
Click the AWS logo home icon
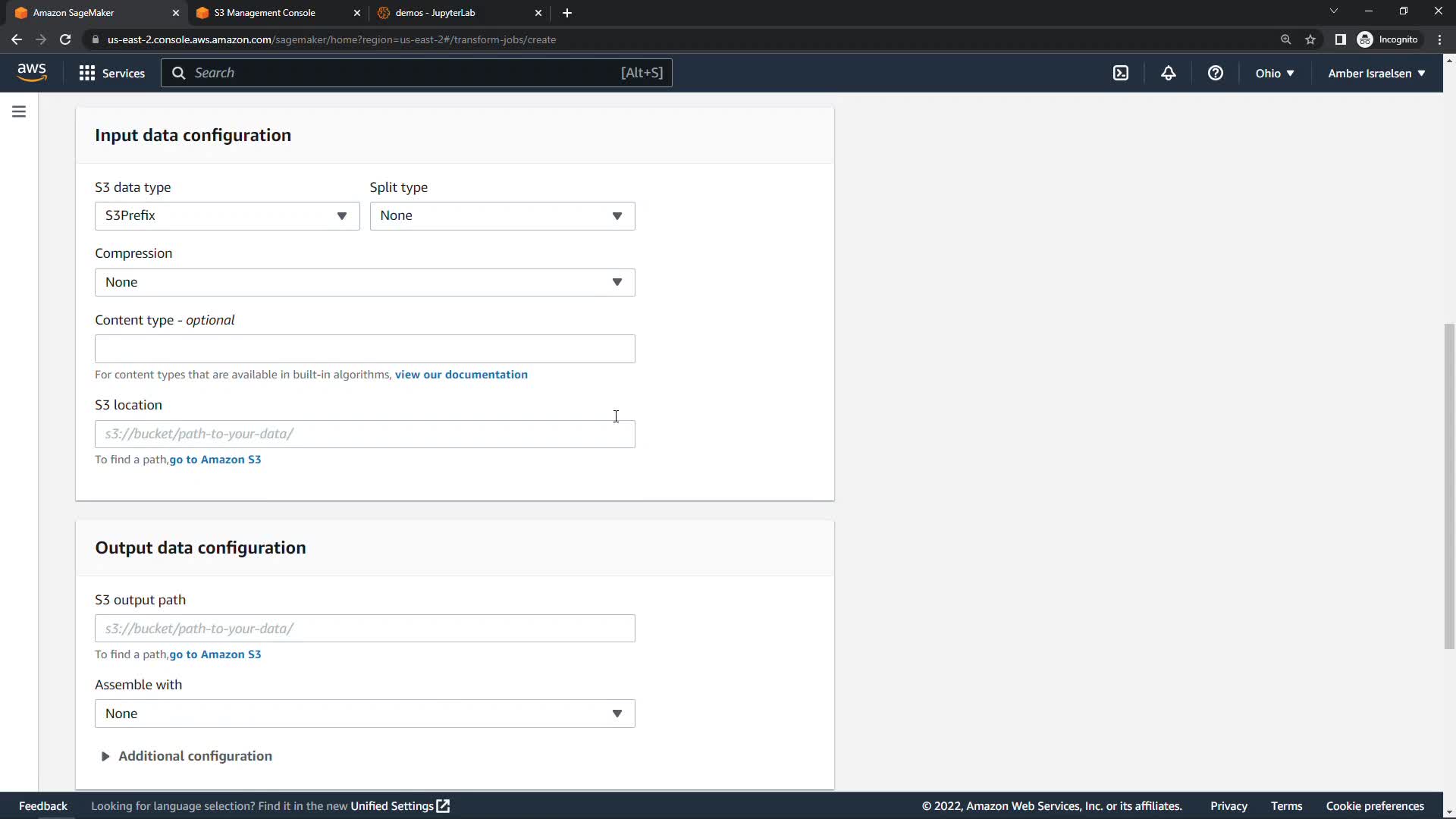(x=32, y=72)
